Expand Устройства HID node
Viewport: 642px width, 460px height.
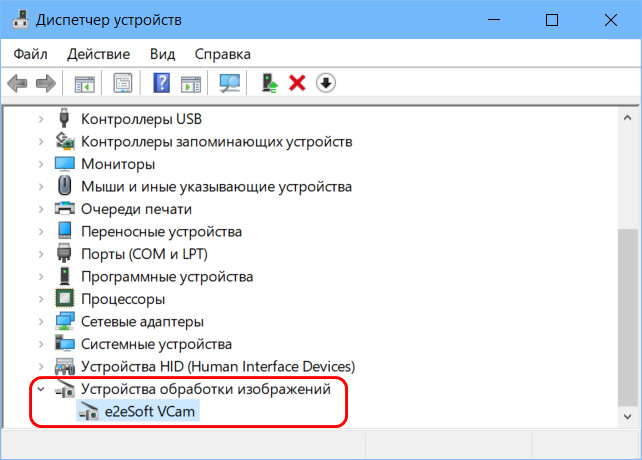tap(41, 367)
